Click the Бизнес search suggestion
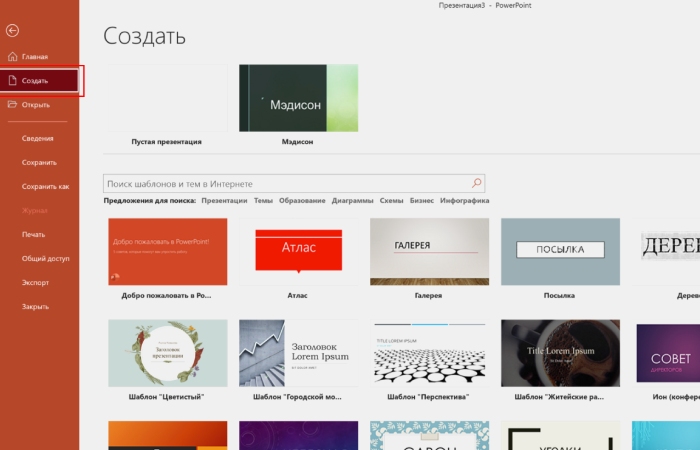Viewport: 700px width, 450px height. tap(422, 200)
